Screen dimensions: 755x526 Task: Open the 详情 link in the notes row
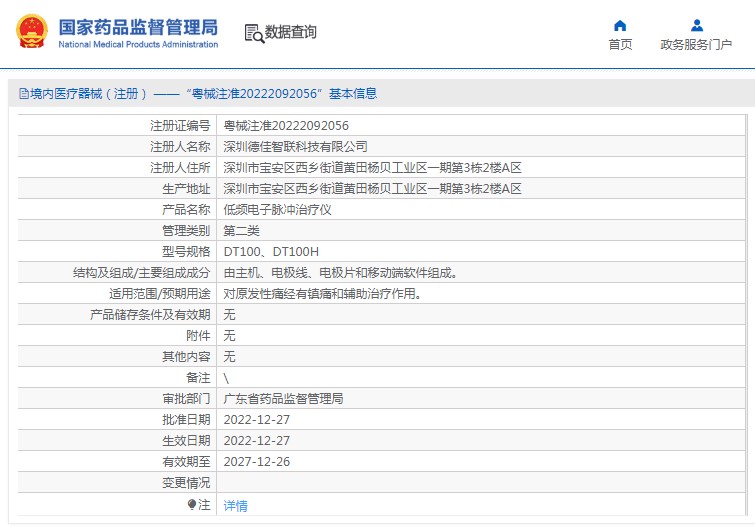click(235, 506)
